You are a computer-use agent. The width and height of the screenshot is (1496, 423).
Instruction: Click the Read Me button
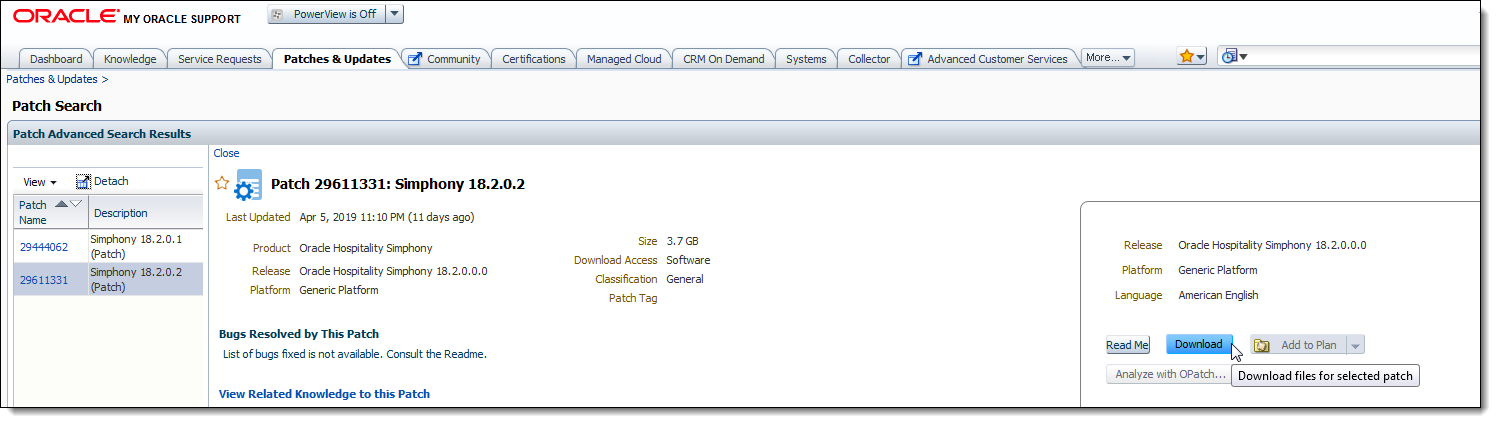pos(1127,345)
